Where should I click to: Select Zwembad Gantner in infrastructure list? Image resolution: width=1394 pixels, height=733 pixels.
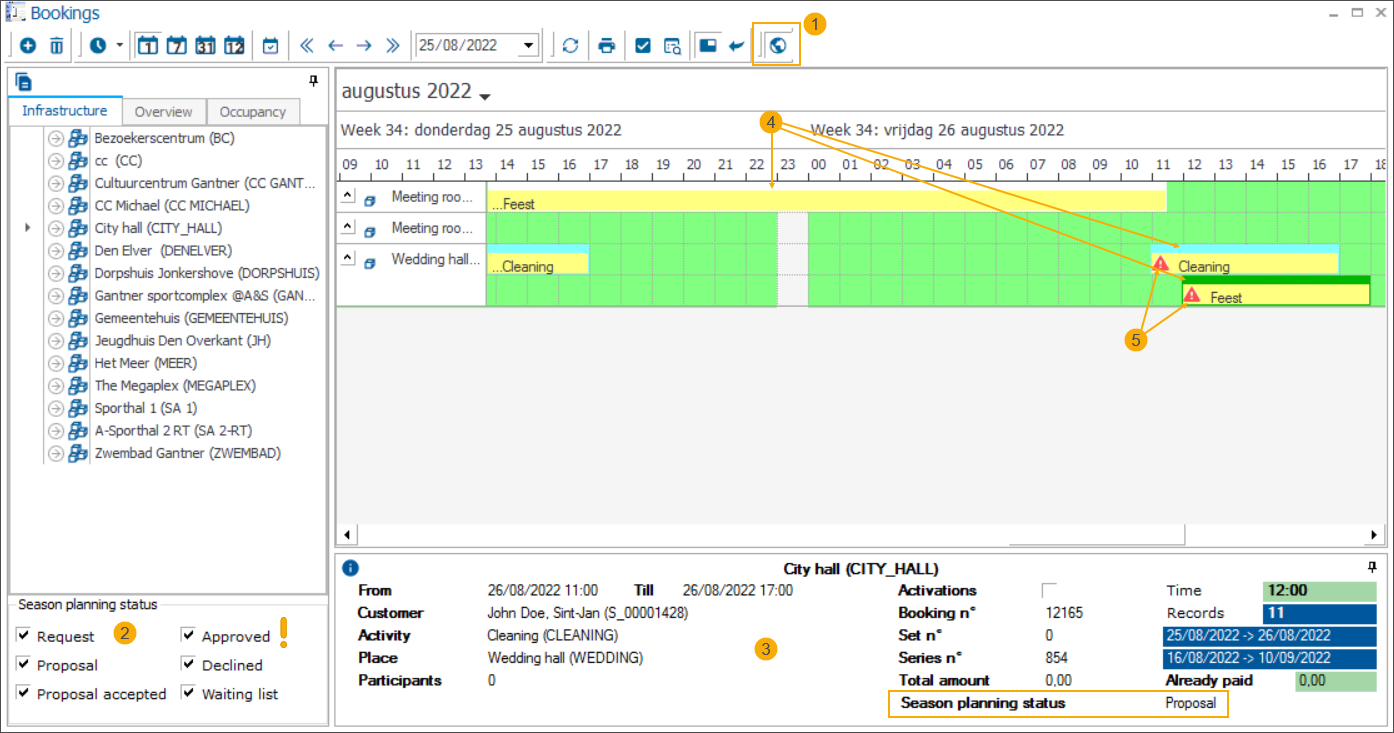pyautogui.click(x=187, y=453)
